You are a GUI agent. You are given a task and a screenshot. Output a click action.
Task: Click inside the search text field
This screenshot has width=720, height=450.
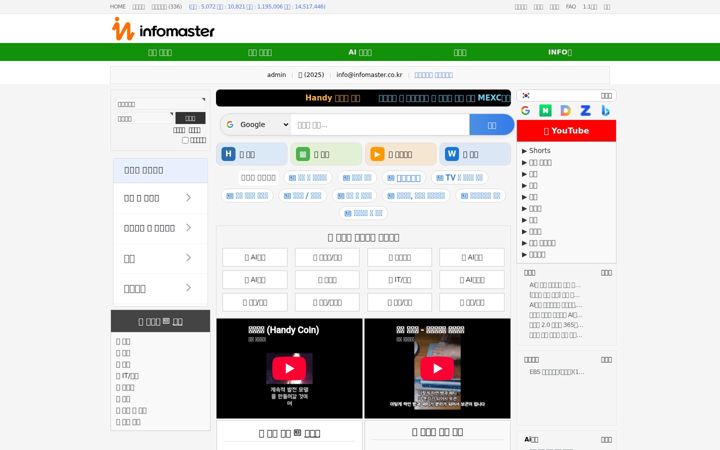(x=380, y=125)
